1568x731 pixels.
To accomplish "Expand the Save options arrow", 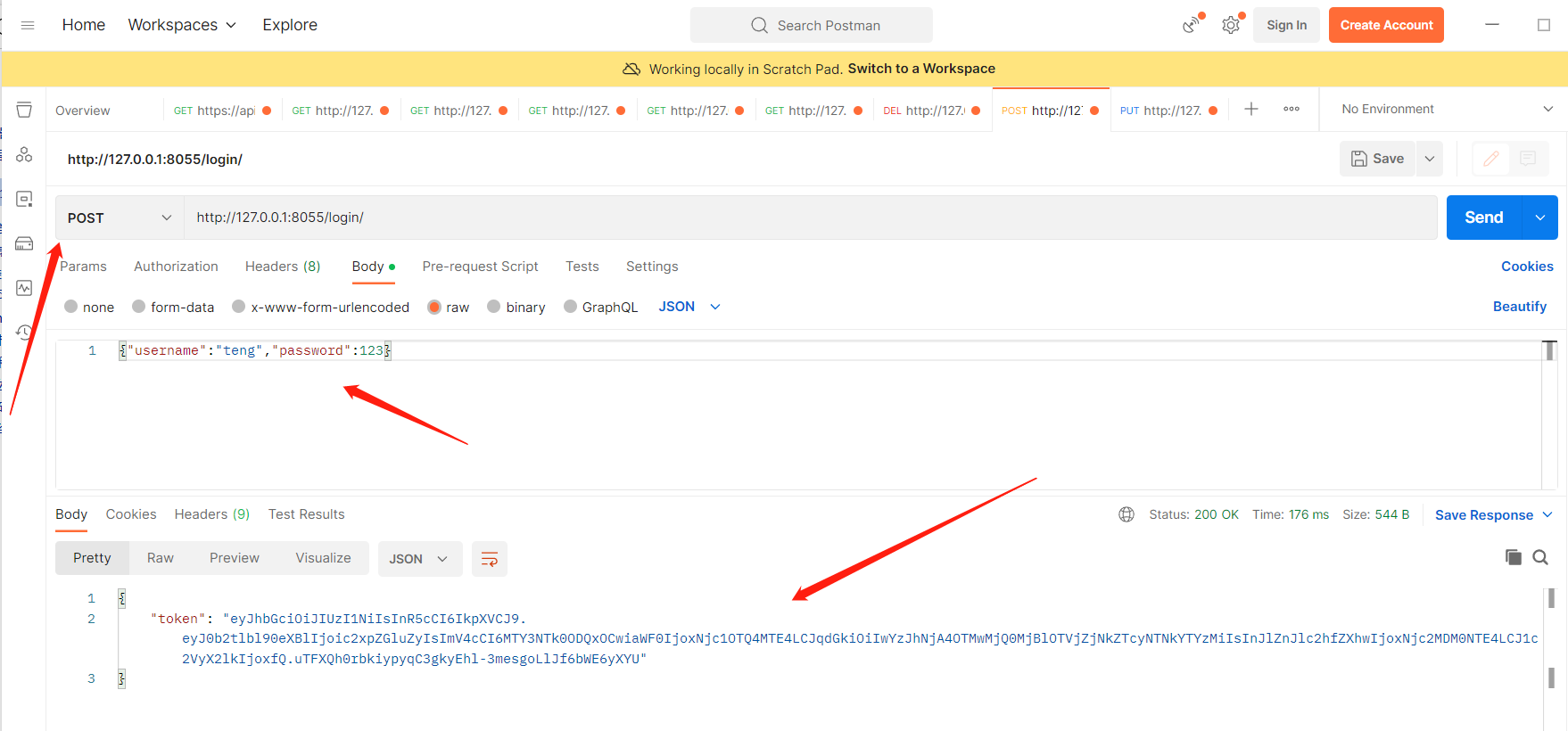I will 1430,159.
